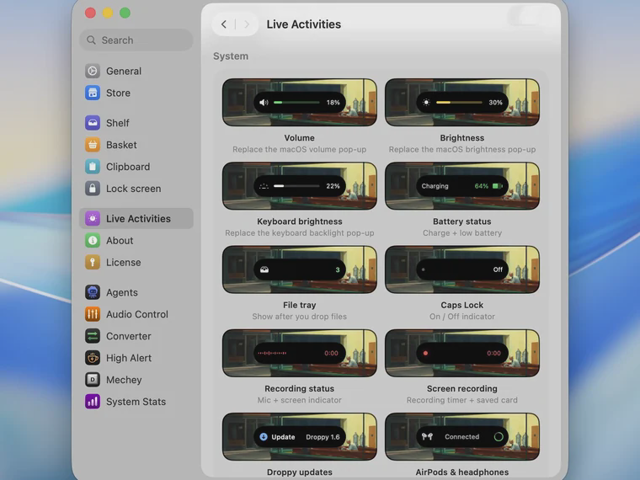
Task: Click the Converter arrows icon
Action: [93, 336]
